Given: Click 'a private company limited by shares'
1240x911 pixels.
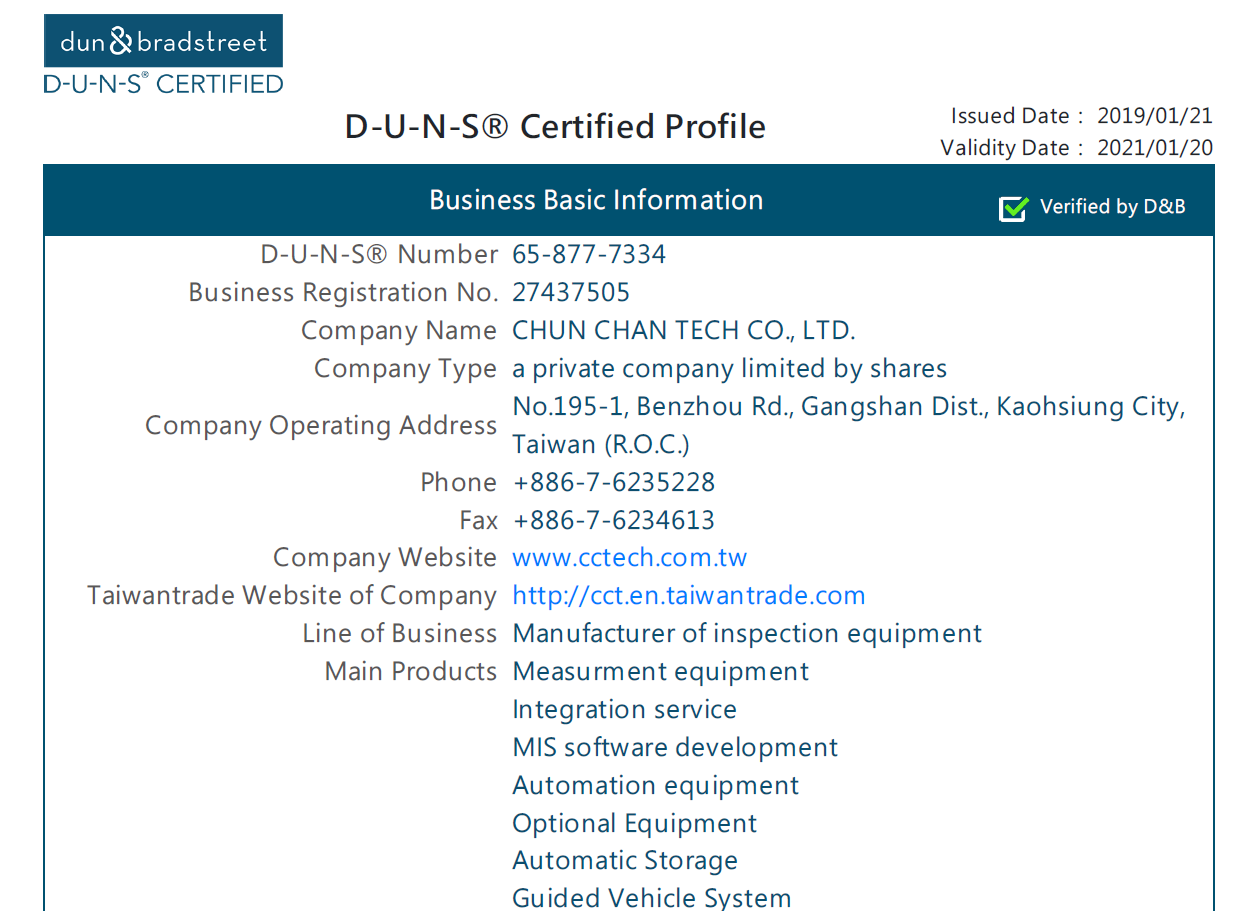Looking at the screenshot, I should click(730, 368).
